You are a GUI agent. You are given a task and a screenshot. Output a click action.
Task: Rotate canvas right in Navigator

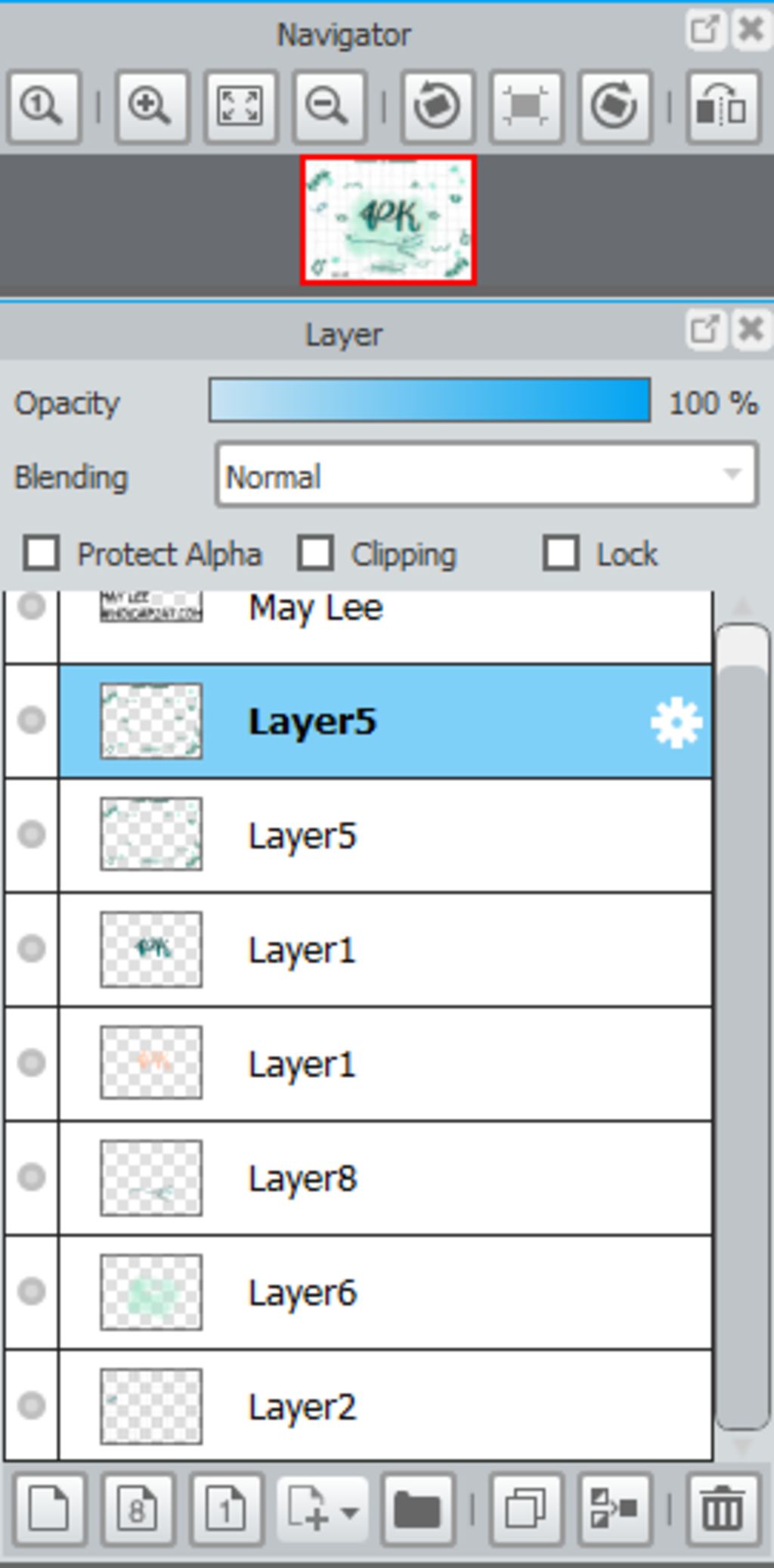pos(615,107)
